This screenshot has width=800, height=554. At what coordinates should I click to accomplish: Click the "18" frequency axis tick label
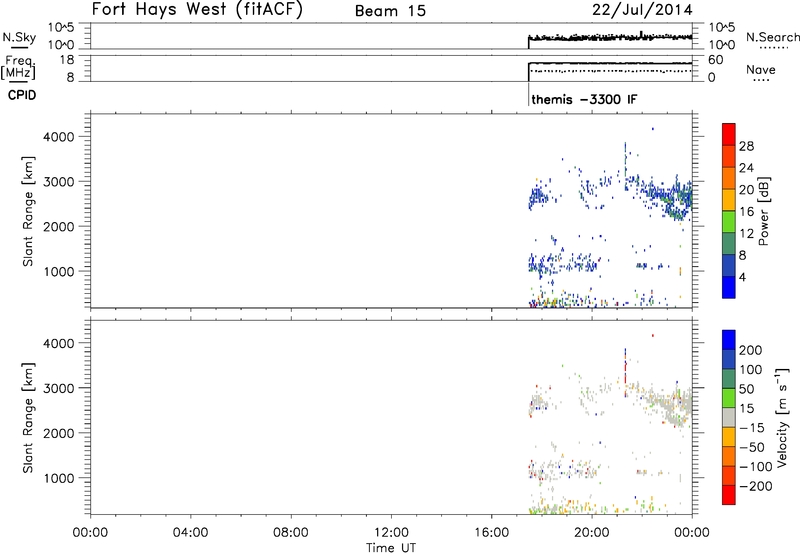tap(68, 60)
